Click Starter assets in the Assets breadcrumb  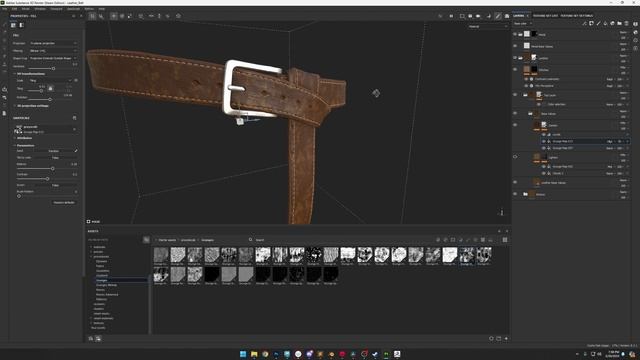(x=167, y=240)
